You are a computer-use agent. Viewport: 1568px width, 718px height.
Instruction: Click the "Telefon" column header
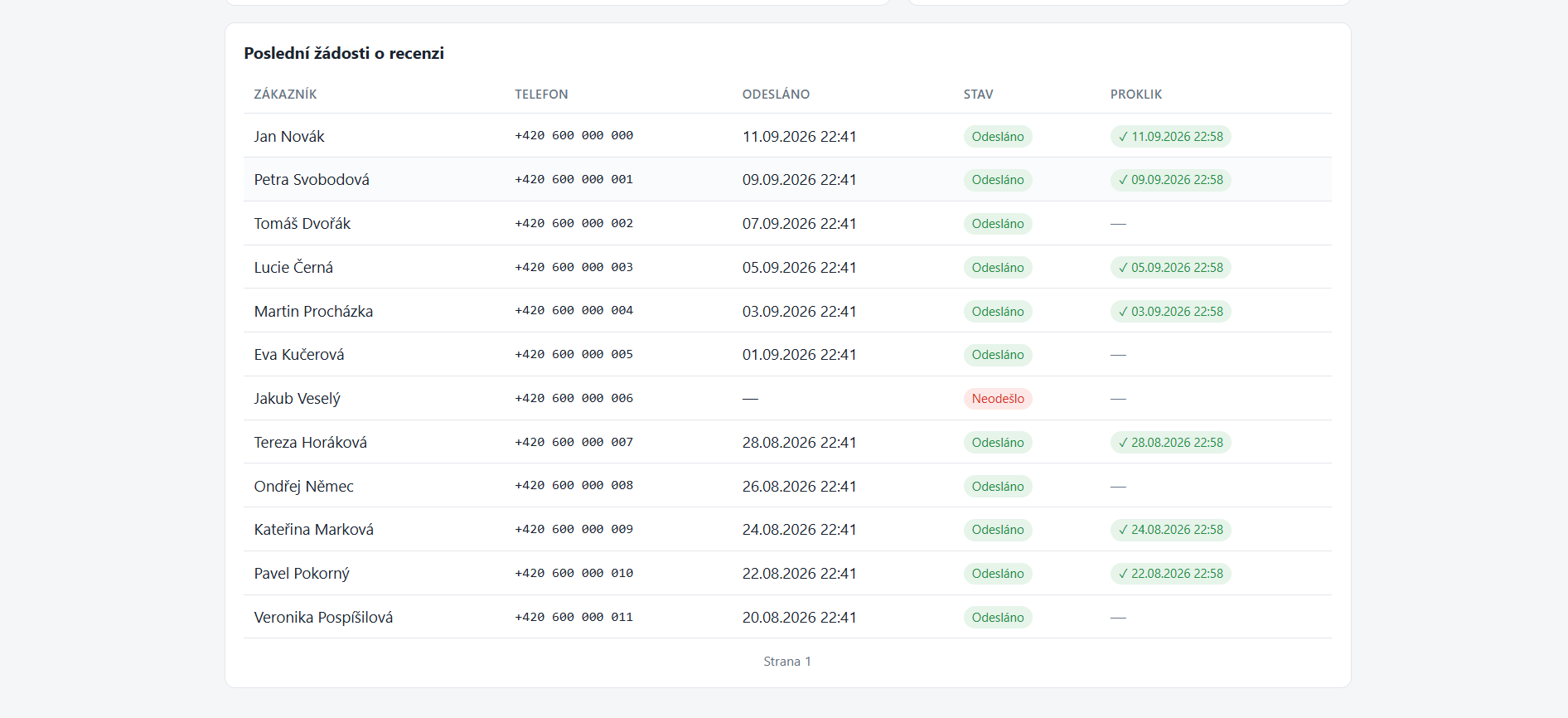[x=541, y=95]
